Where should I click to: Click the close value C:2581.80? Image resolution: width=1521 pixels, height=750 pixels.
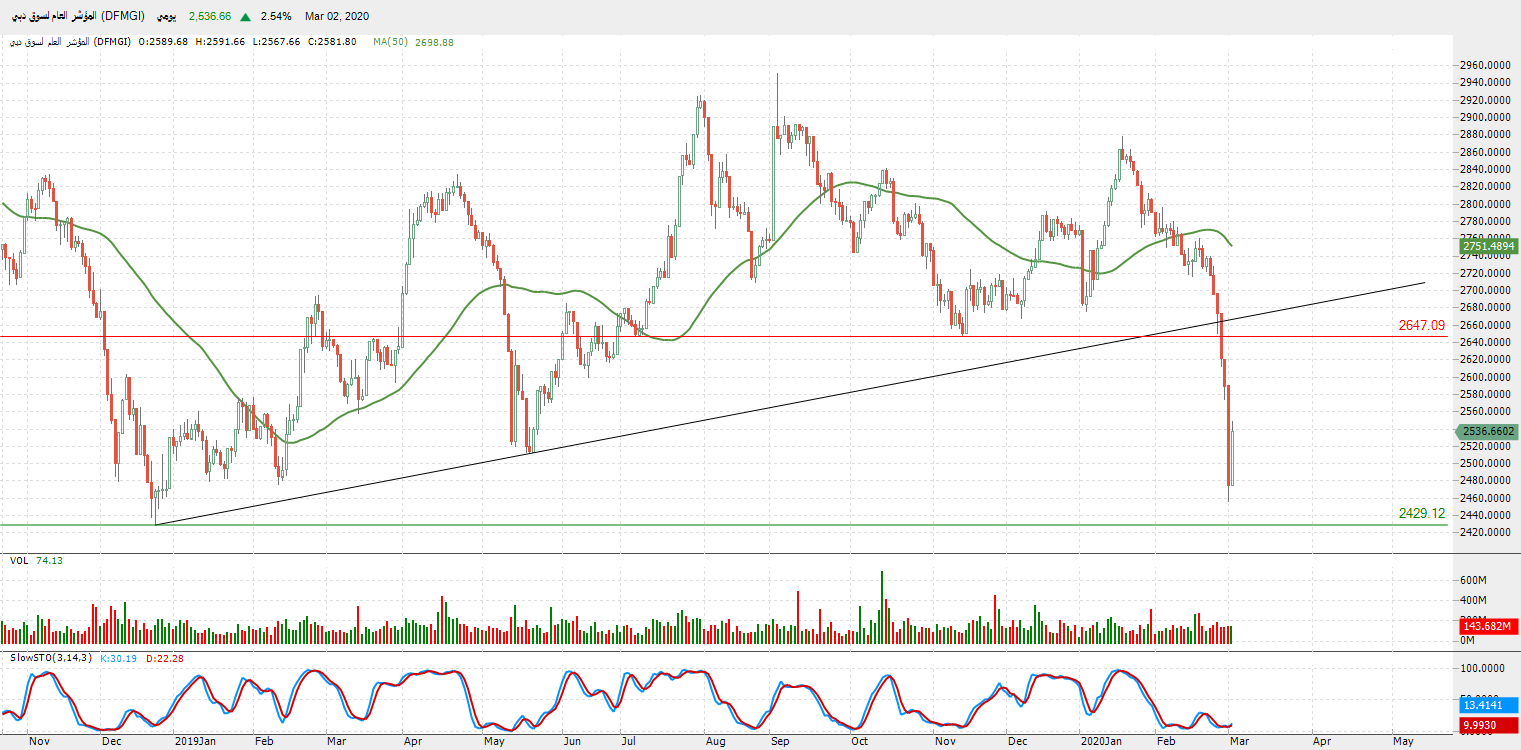(x=332, y=42)
